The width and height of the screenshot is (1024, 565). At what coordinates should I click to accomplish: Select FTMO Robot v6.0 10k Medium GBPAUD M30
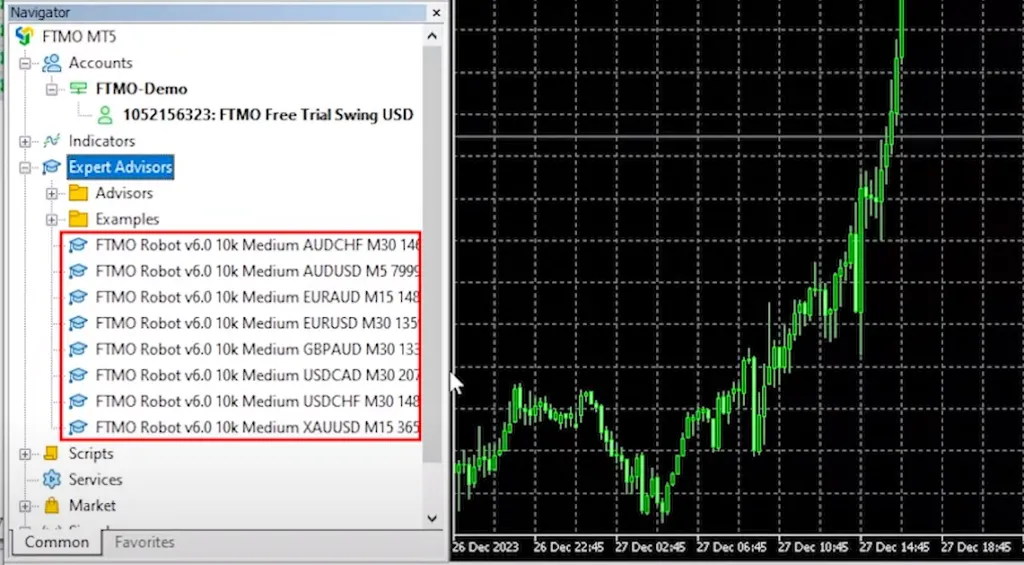[x=257, y=349]
